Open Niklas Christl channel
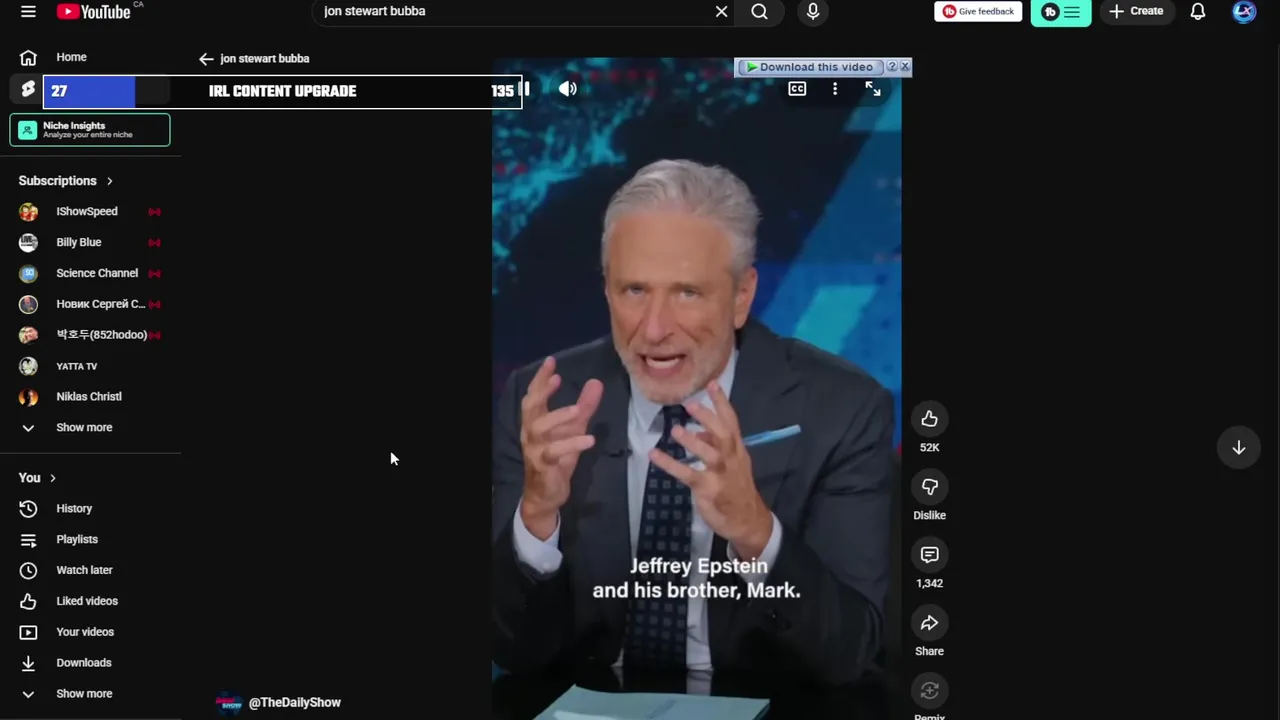Screen dimensions: 1280x720 pyautogui.click(x=90, y=397)
